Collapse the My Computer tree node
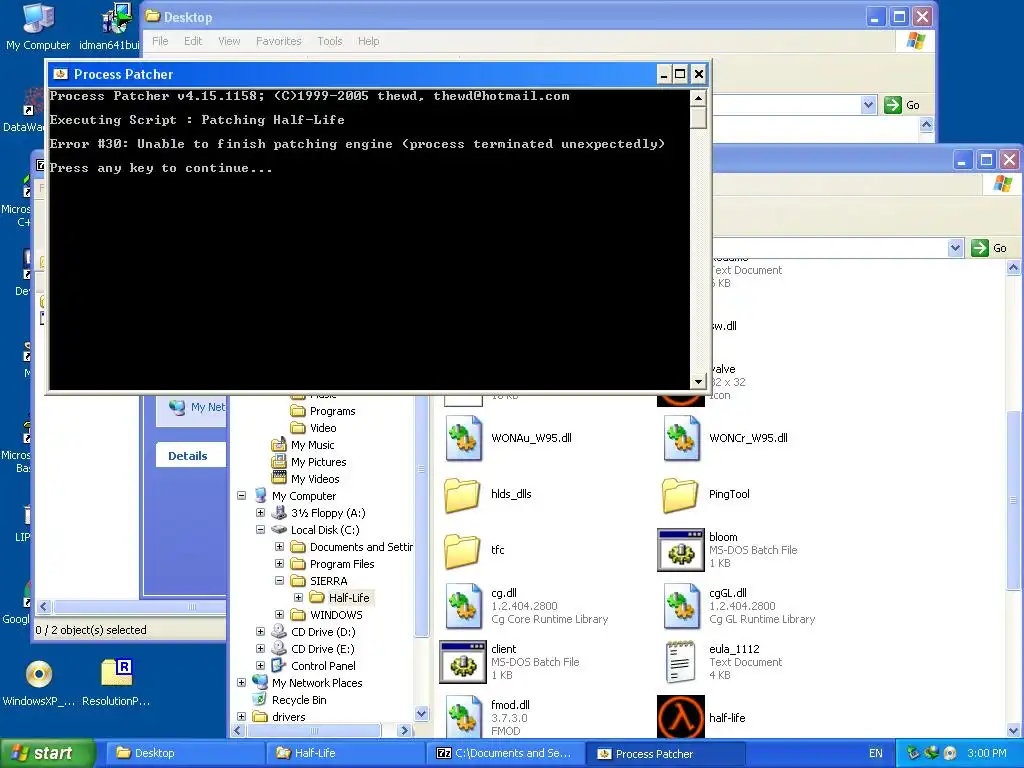 tap(242, 496)
